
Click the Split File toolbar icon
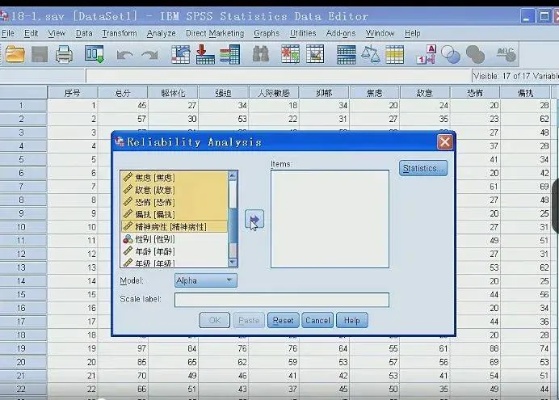(x=346, y=55)
